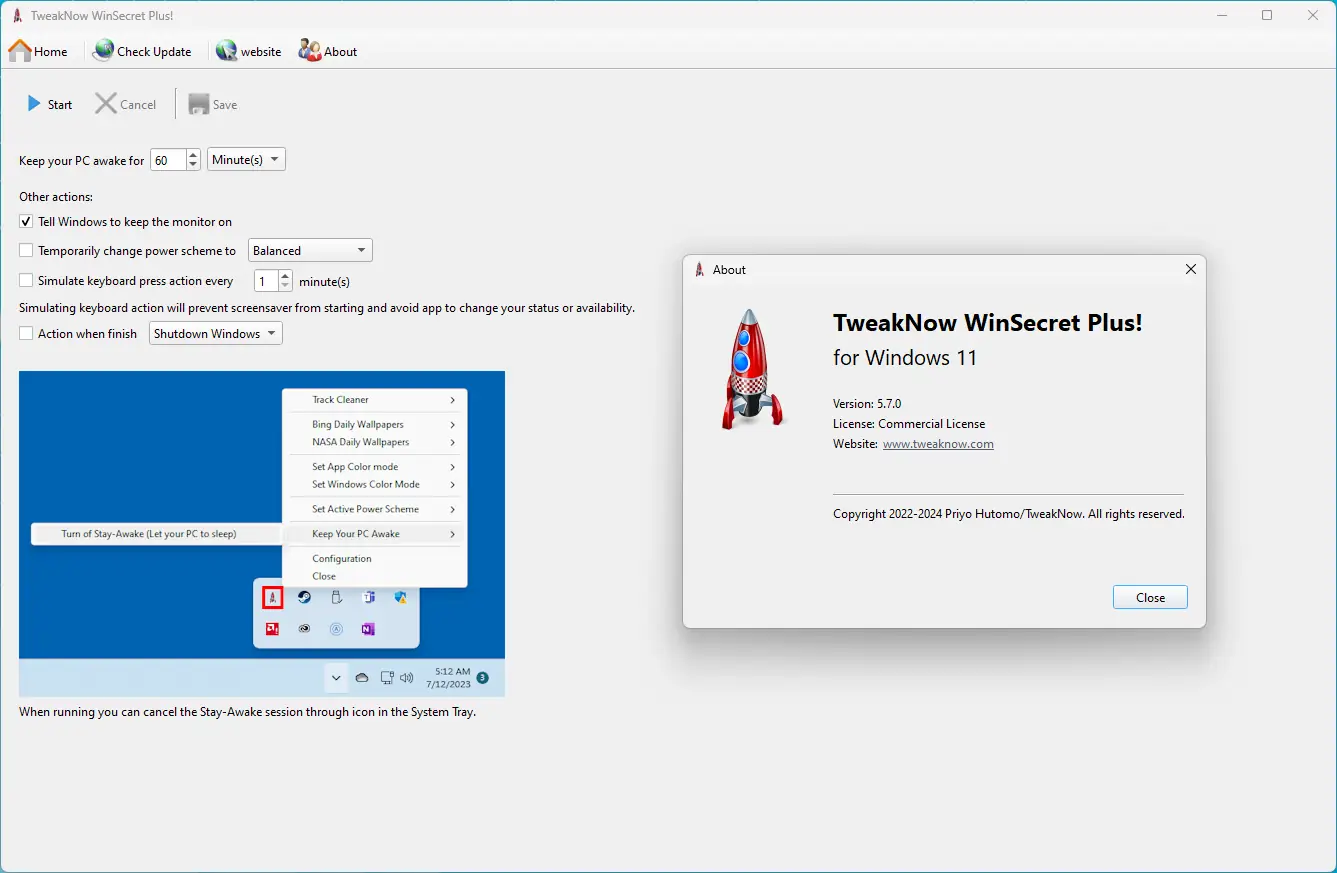Click the 'Keep your PC awake for' label
Screen dimensions: 1337x873
(x=82, y=160)
